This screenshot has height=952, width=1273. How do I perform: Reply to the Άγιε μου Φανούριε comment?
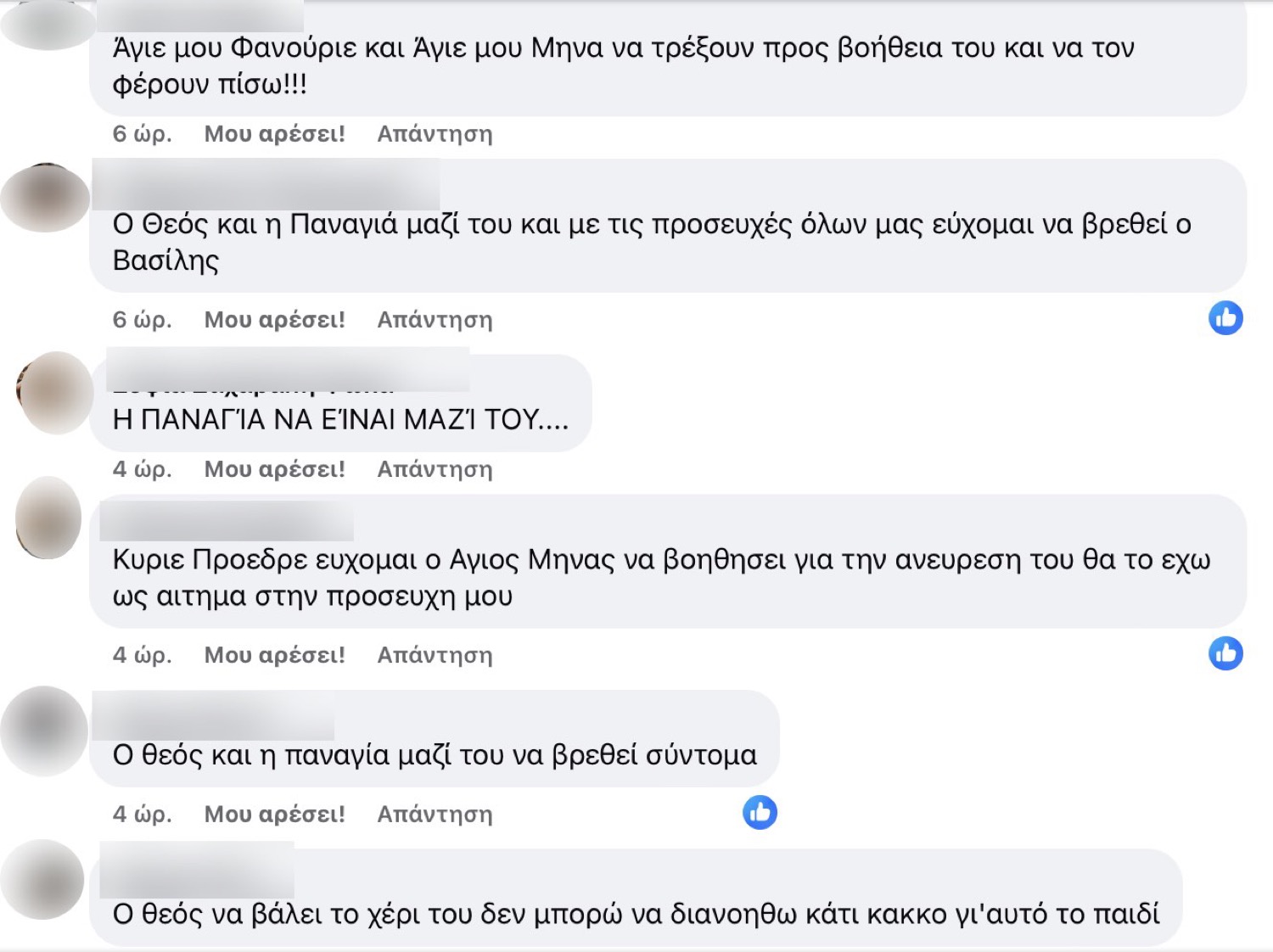point(435,134)
